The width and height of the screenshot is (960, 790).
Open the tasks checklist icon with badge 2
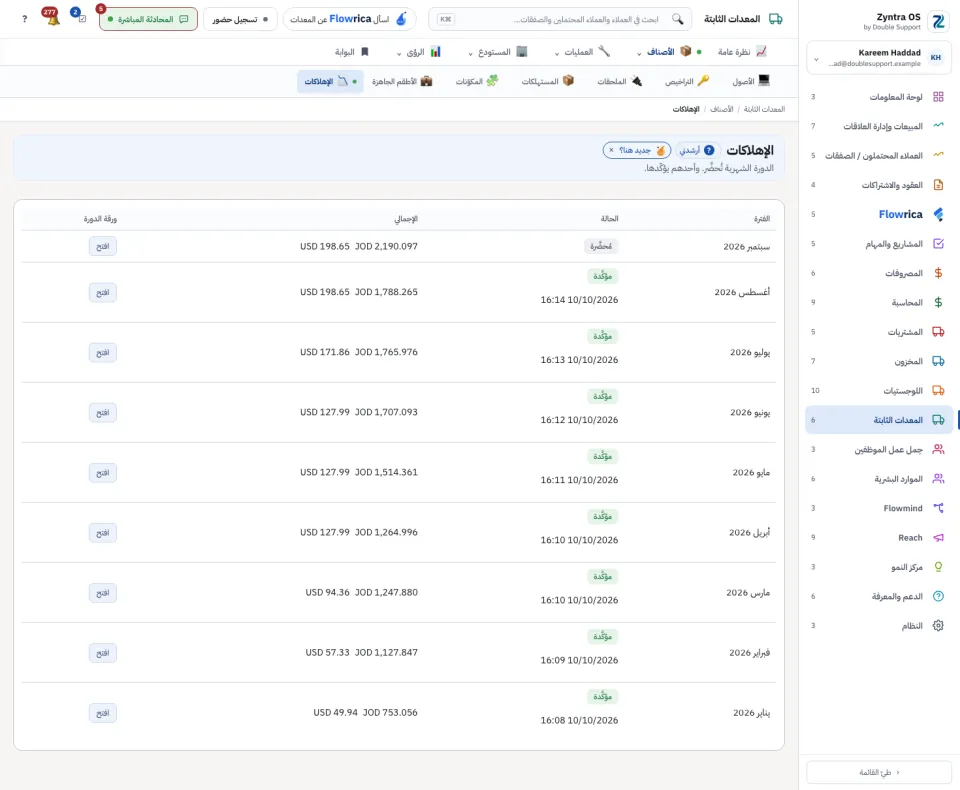click(80, 17)
